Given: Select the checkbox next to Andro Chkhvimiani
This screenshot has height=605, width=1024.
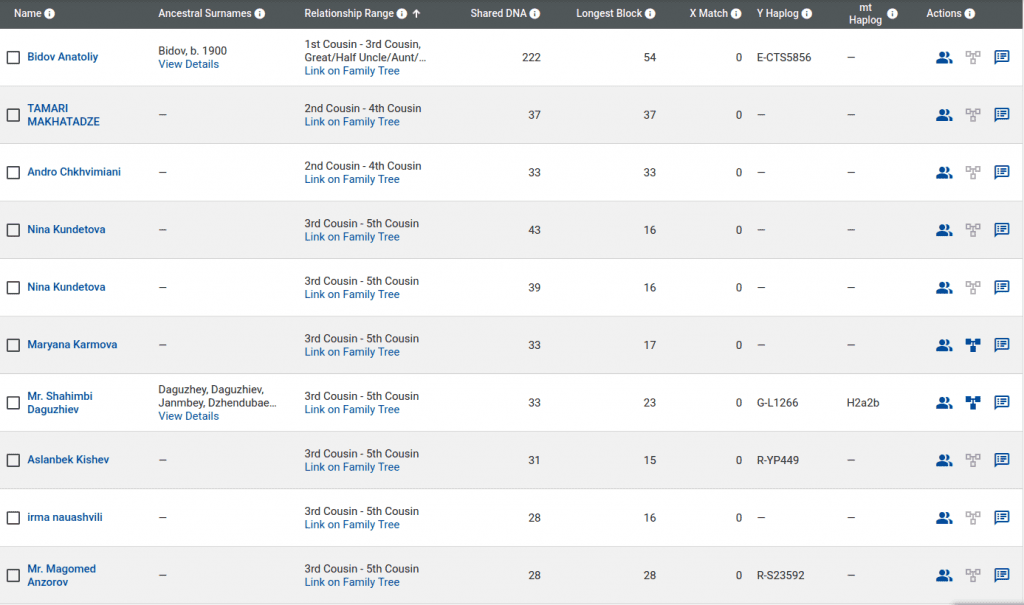Looking at the screenshot, I should coord(13,173).
